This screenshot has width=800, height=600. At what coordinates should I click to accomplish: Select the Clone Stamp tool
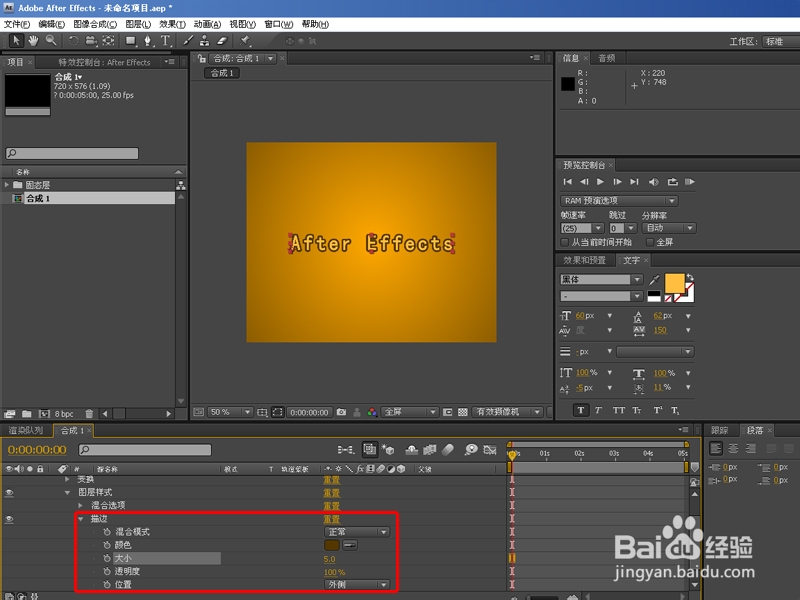click(205, 41)
